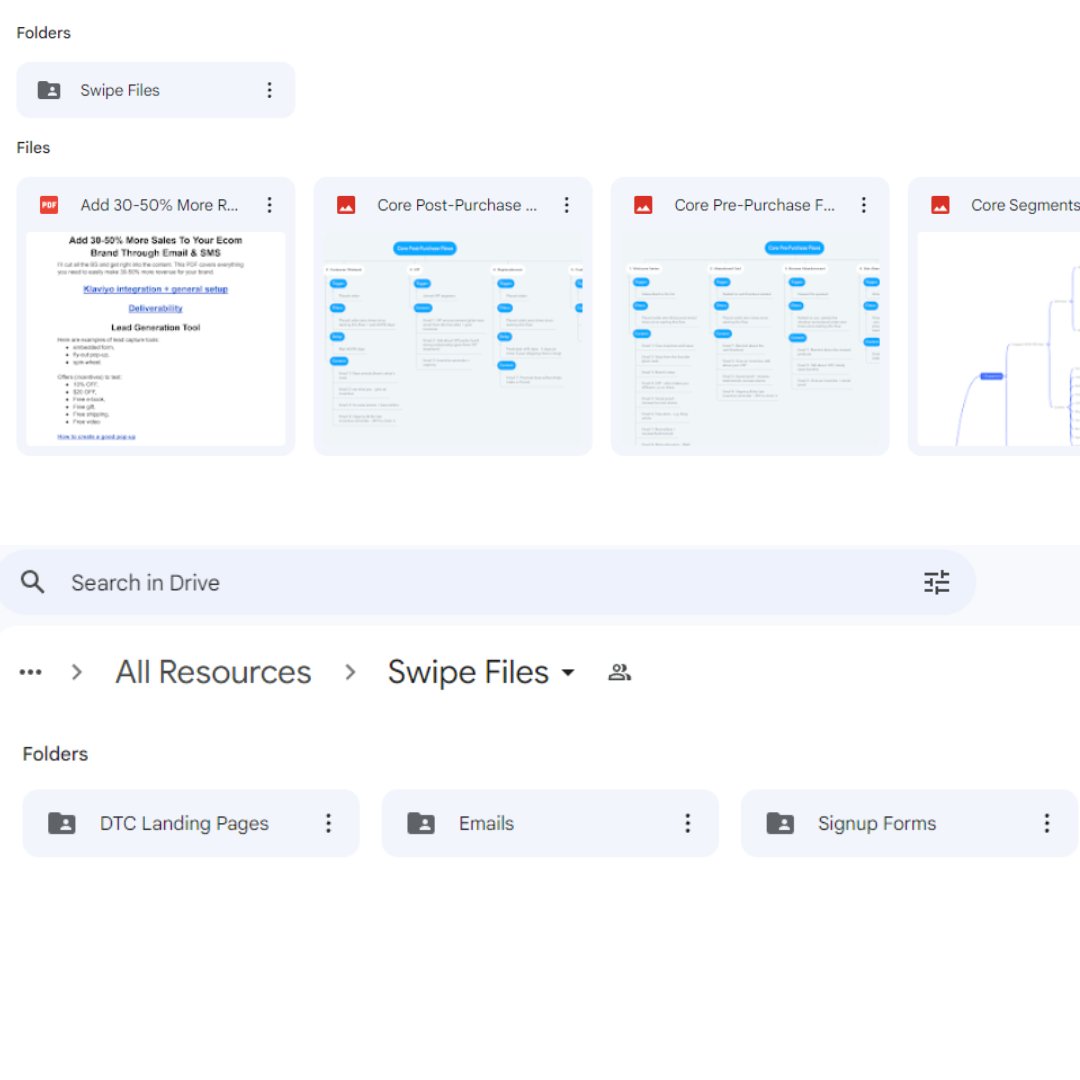Open more actions for Core Pre-Purchase file
The width and height of the screenshot is (1080, 1080).
[x=863, y=205]
